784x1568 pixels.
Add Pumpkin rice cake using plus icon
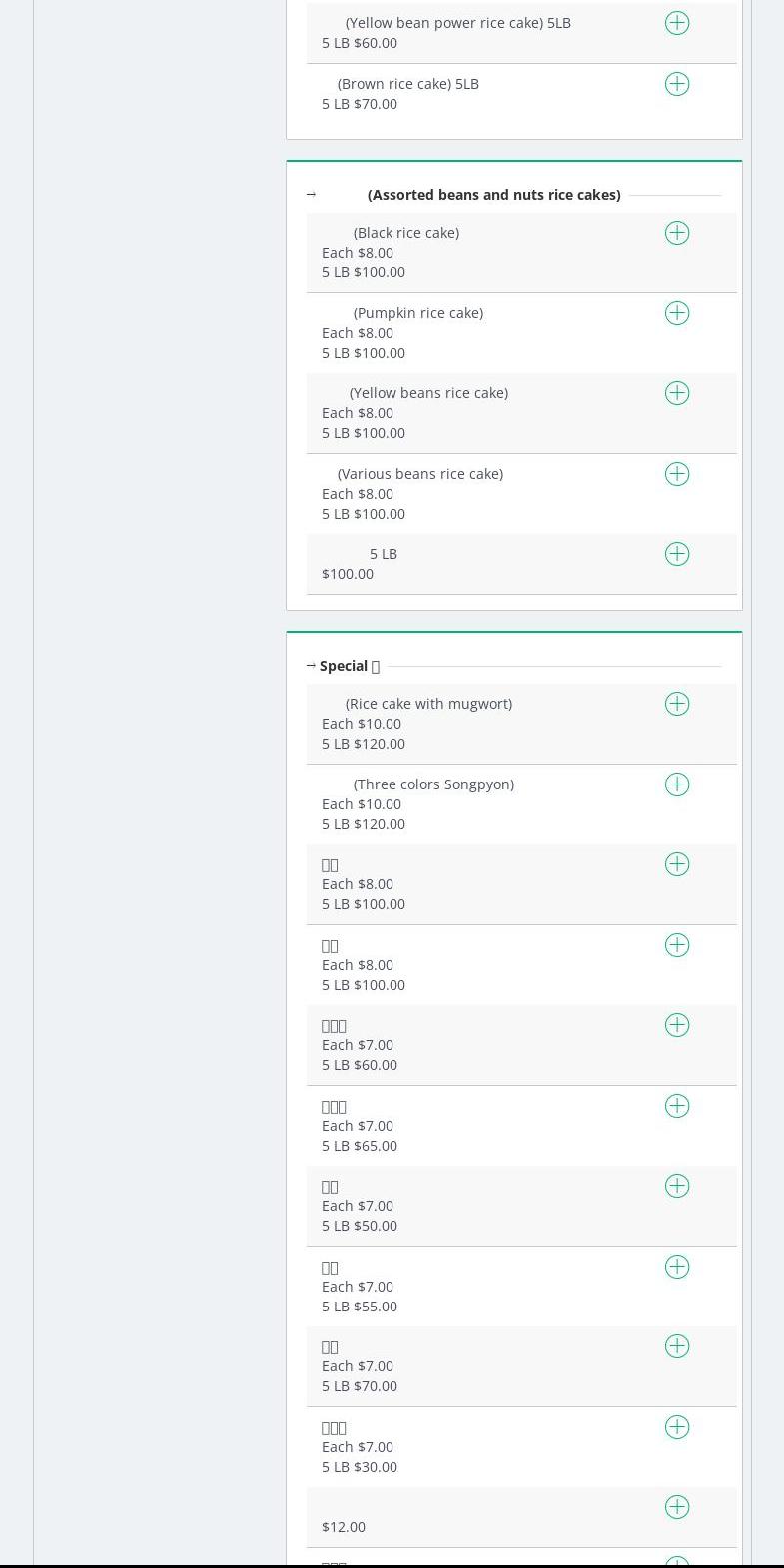[x=677, y=313]
